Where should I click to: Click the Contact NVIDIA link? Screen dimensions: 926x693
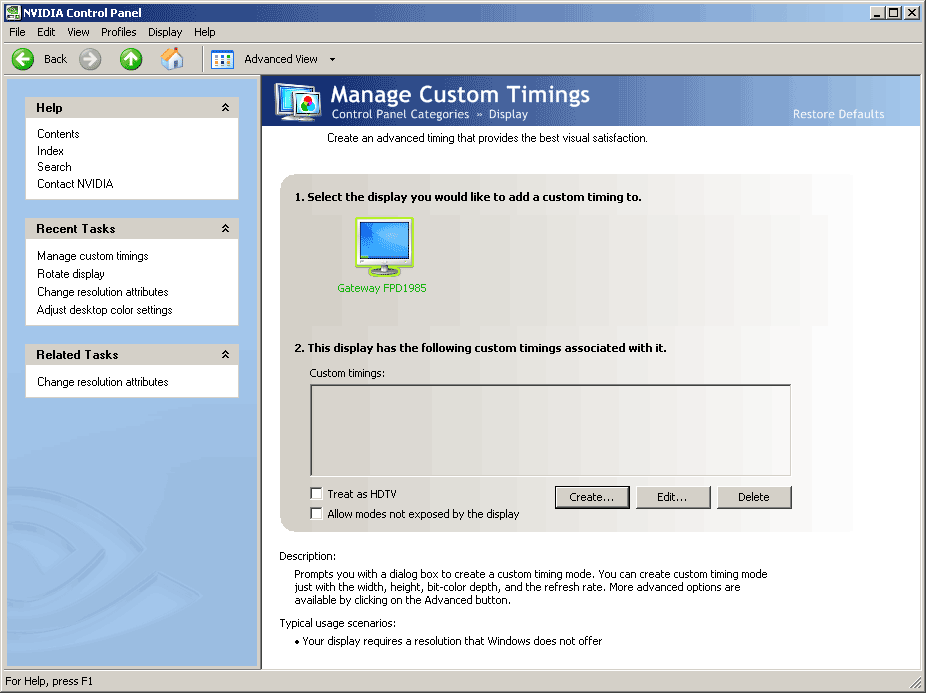75,184
